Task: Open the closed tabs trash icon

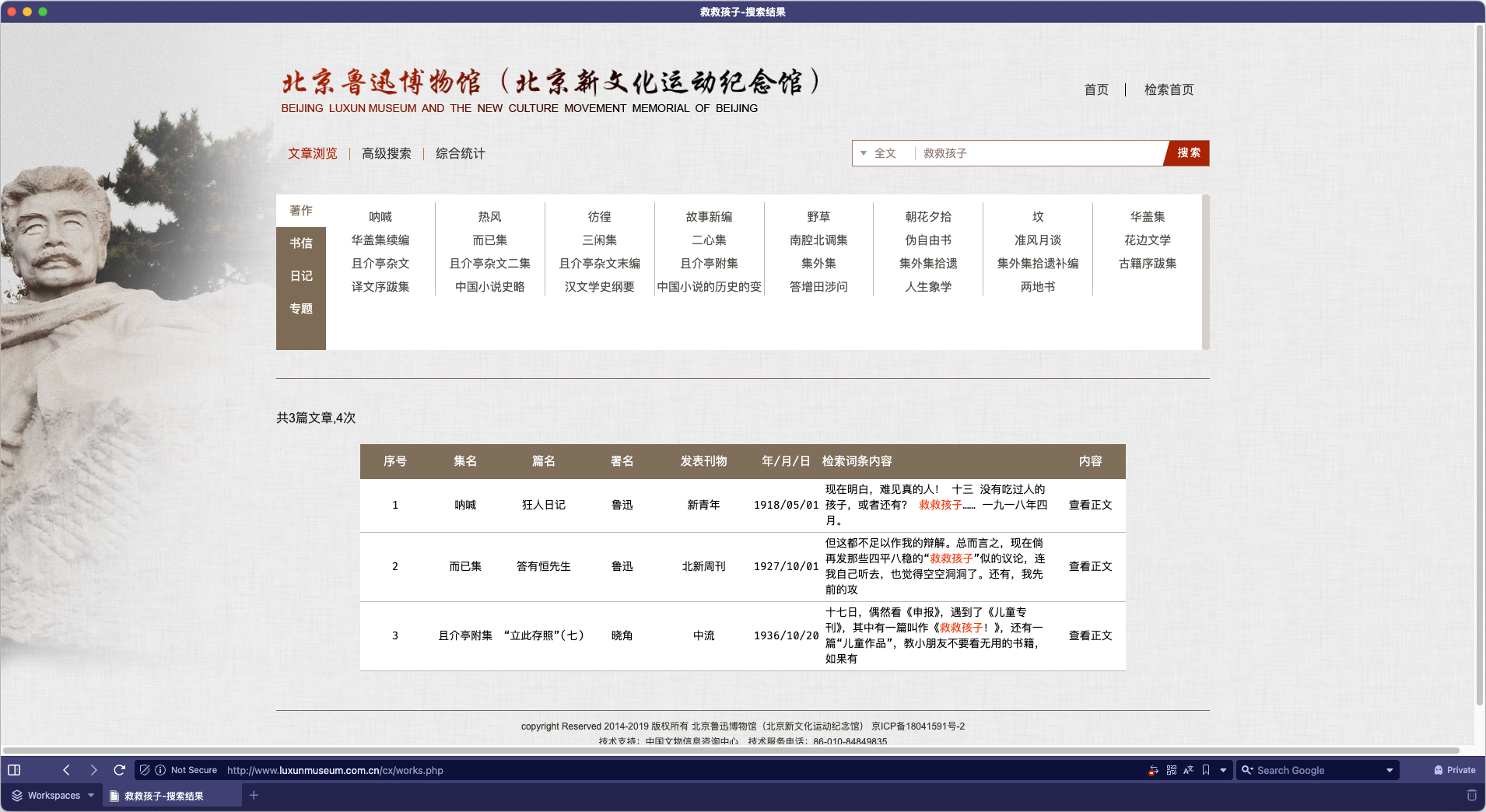Action: [x=1471, y=795]
